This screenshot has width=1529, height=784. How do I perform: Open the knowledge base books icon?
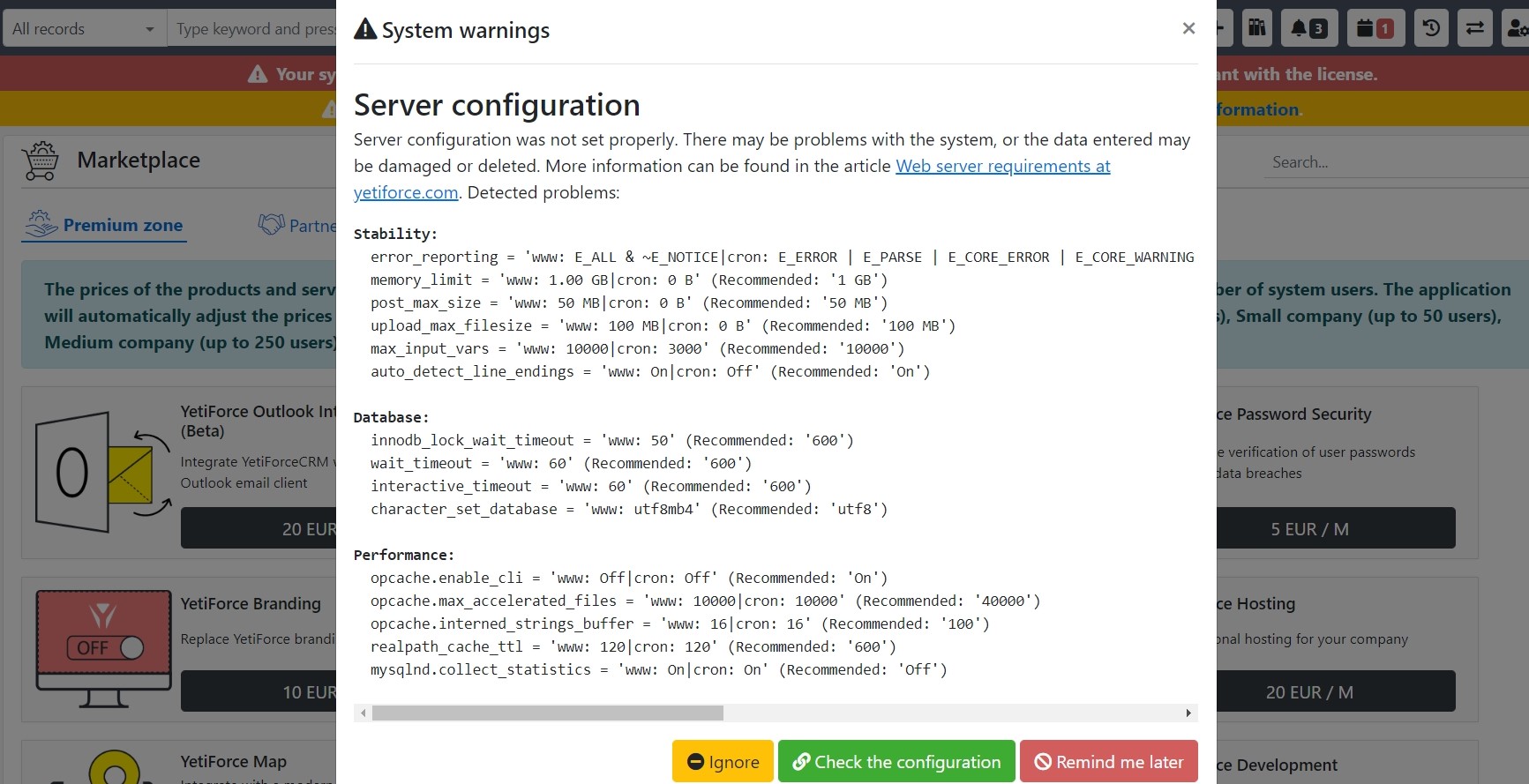pos(1256,28)
